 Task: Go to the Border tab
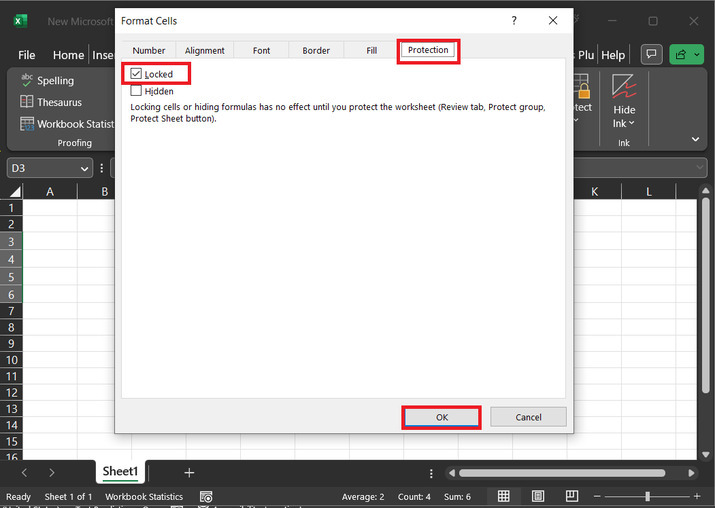pos(316,50)
